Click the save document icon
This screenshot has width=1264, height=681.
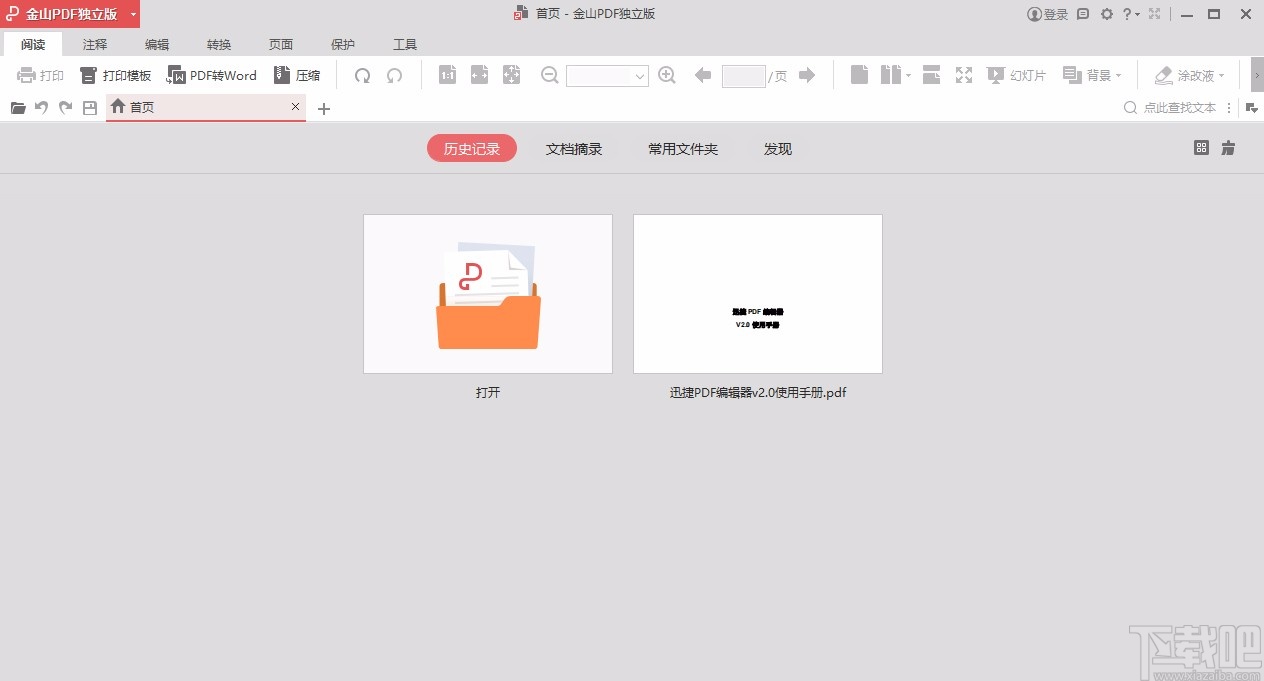[89, 108]
